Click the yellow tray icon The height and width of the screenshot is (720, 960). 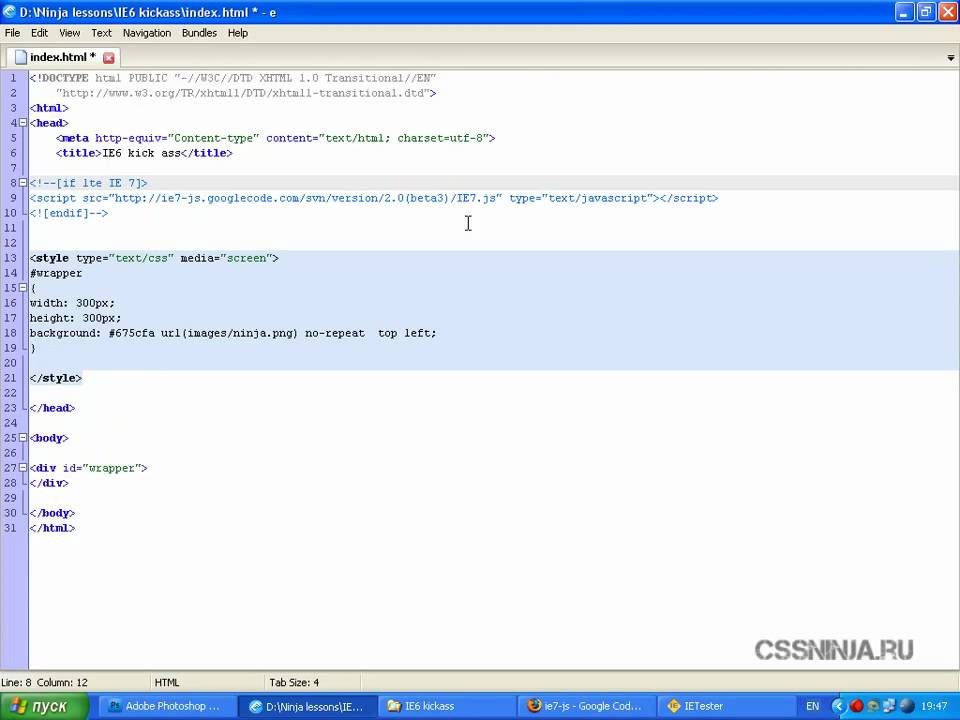coord(873,706)
